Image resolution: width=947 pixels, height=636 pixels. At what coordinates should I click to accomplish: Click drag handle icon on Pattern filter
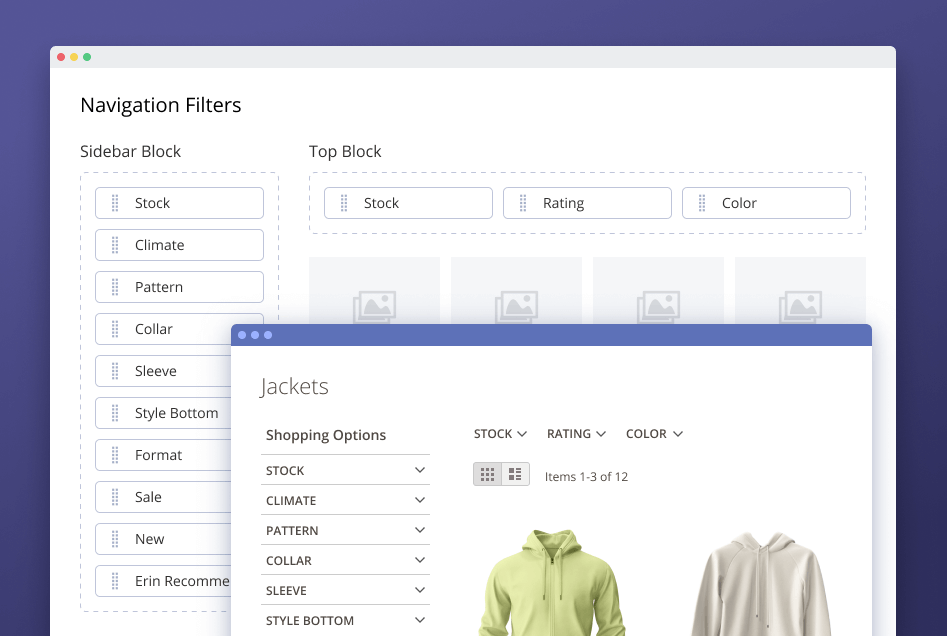115,287
